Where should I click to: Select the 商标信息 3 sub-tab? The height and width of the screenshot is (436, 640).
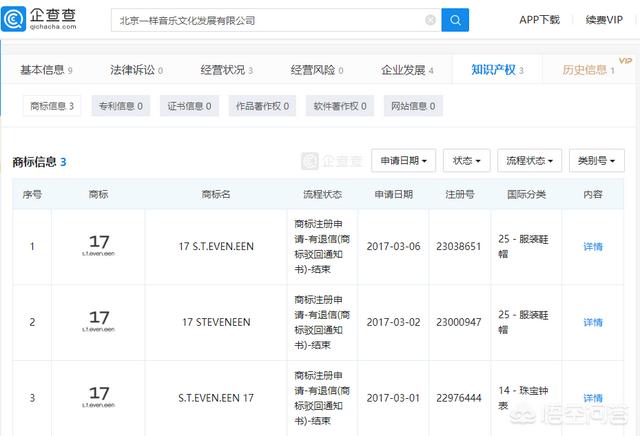coord(52,106)
